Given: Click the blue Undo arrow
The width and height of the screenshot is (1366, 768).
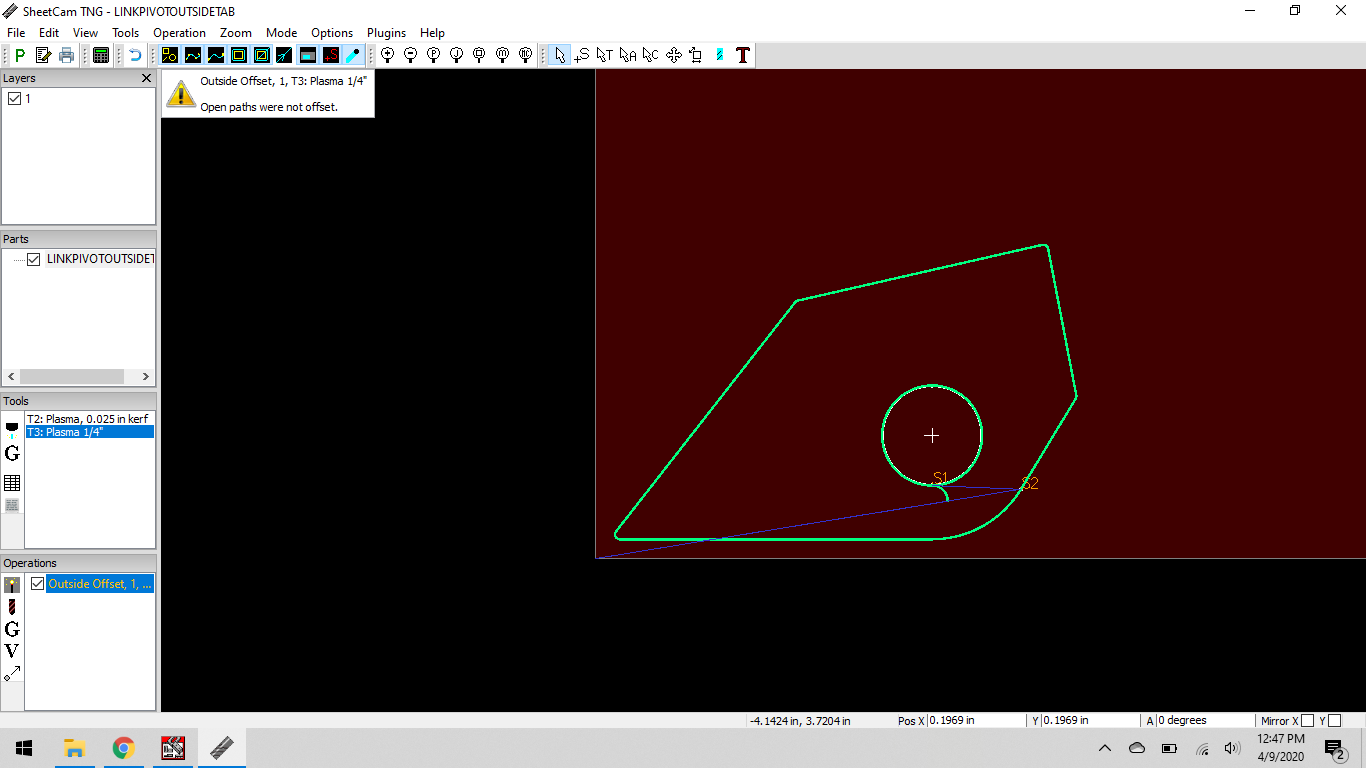Looking at the screenshot, I should 135,55.
